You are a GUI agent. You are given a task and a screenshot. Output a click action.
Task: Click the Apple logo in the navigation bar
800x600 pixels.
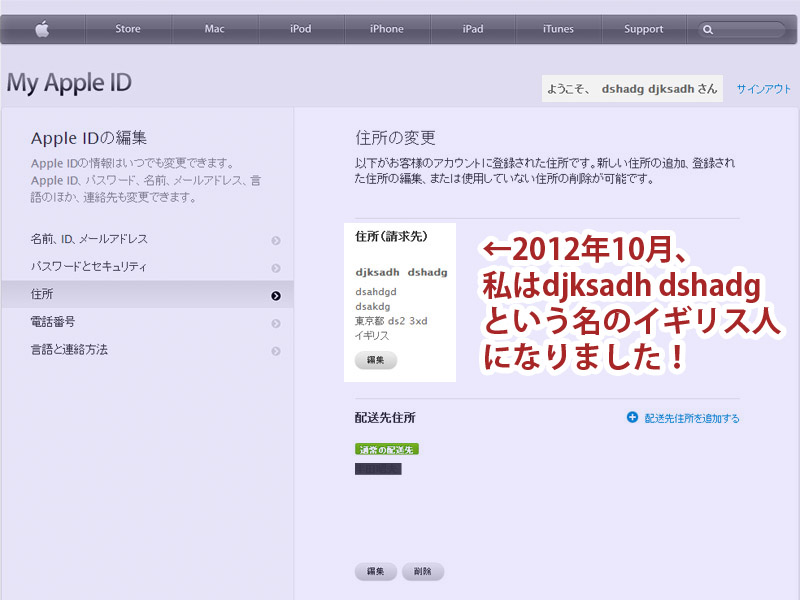coord(42,29)
